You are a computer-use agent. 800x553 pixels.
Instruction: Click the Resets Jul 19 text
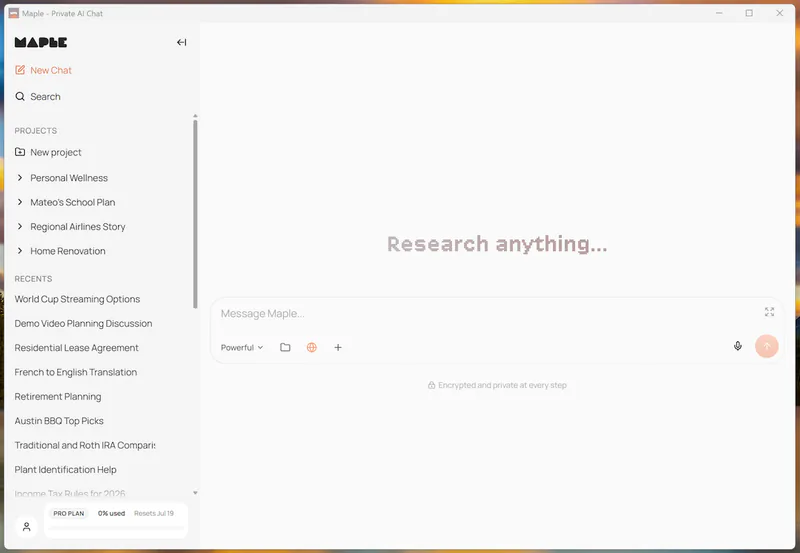154,513
